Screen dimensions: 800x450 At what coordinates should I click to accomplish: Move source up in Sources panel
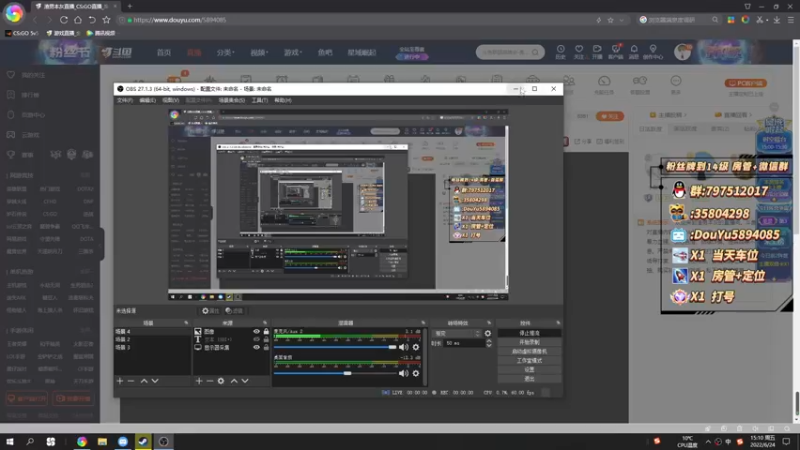[234, 381]
